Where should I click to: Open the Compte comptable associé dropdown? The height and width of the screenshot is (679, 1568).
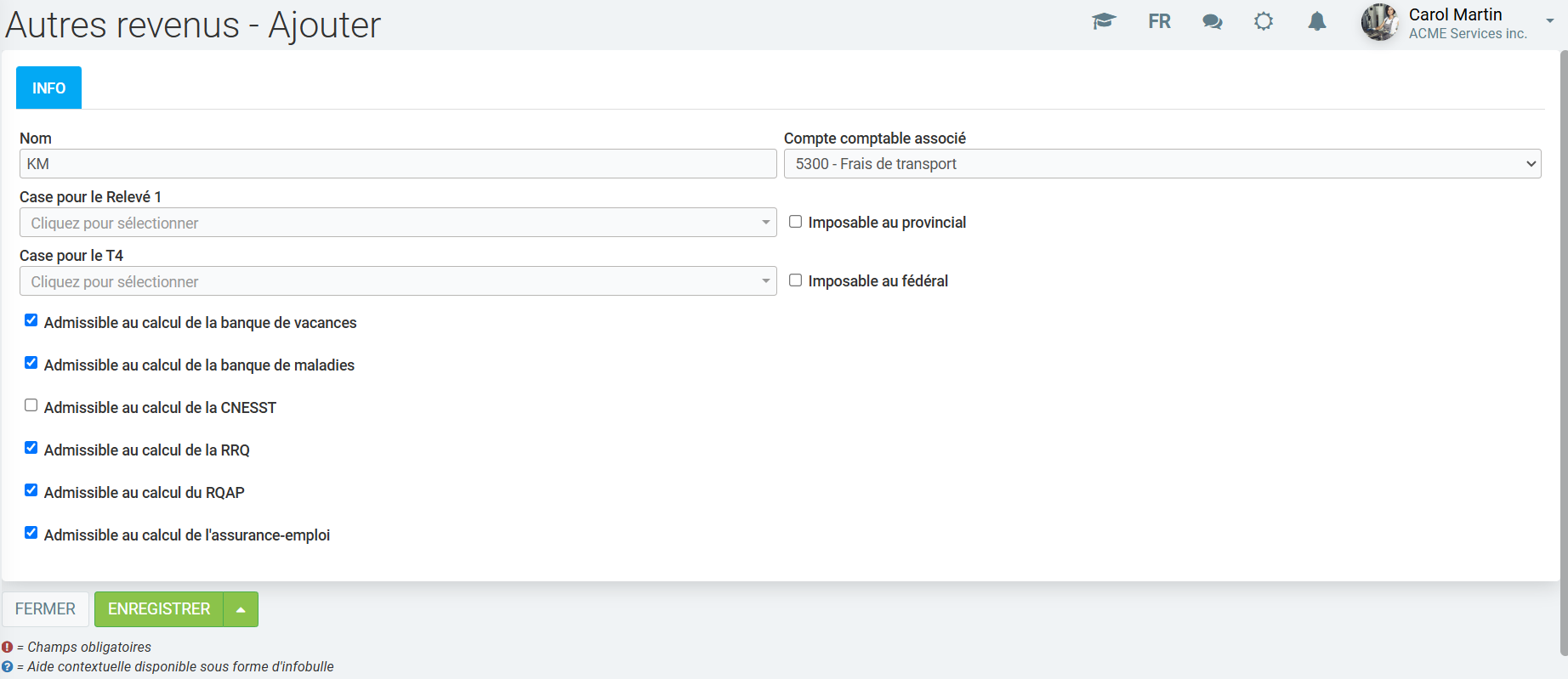pyautogui.click(x=1162, y=164)
